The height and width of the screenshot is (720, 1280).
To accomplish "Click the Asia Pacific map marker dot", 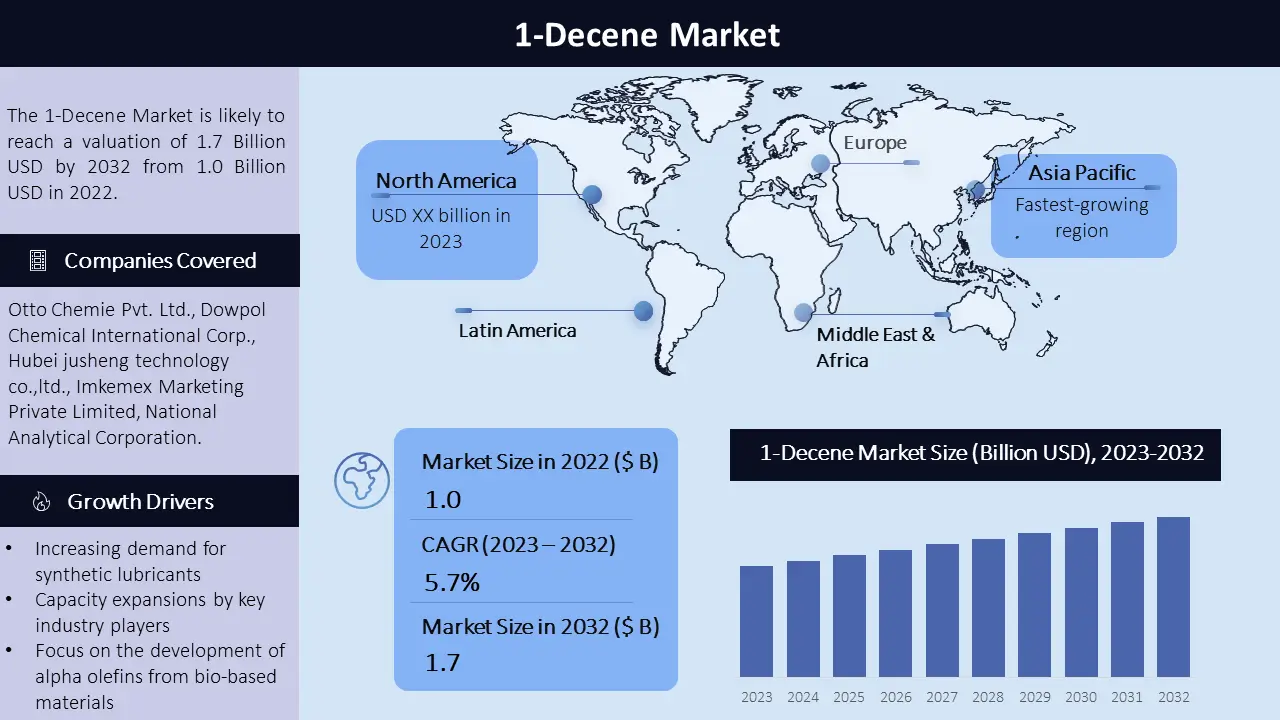I will point(977,189).
